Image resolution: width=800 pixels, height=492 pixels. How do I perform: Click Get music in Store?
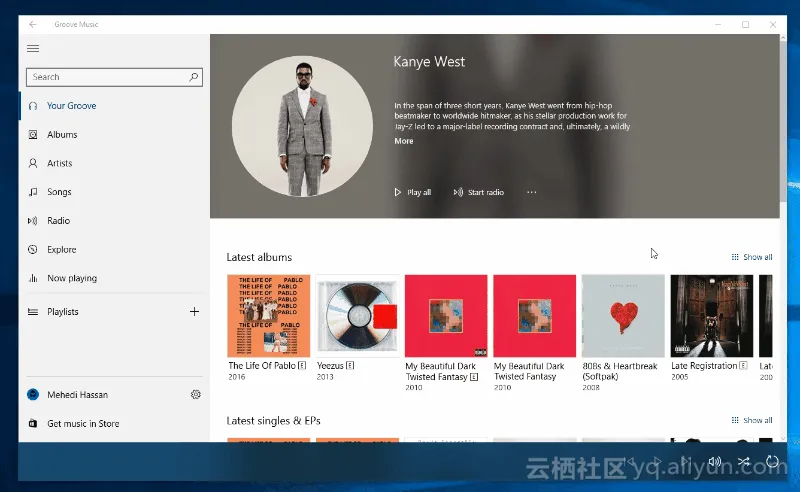[x=83, y=424]
